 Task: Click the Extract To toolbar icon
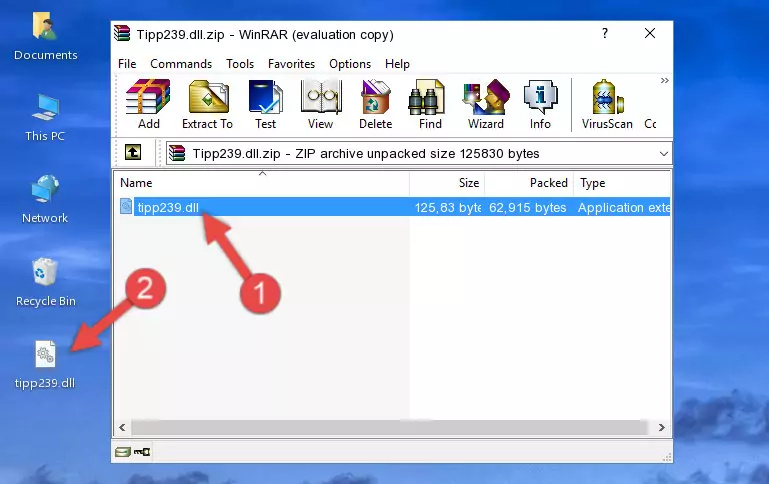click(x=207, y=104)
